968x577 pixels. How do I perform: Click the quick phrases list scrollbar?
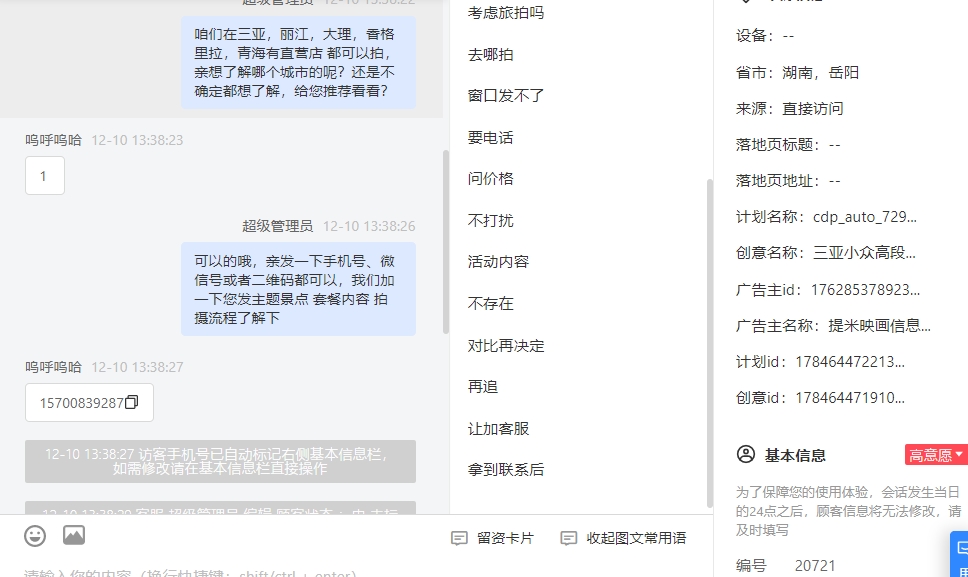709,343
